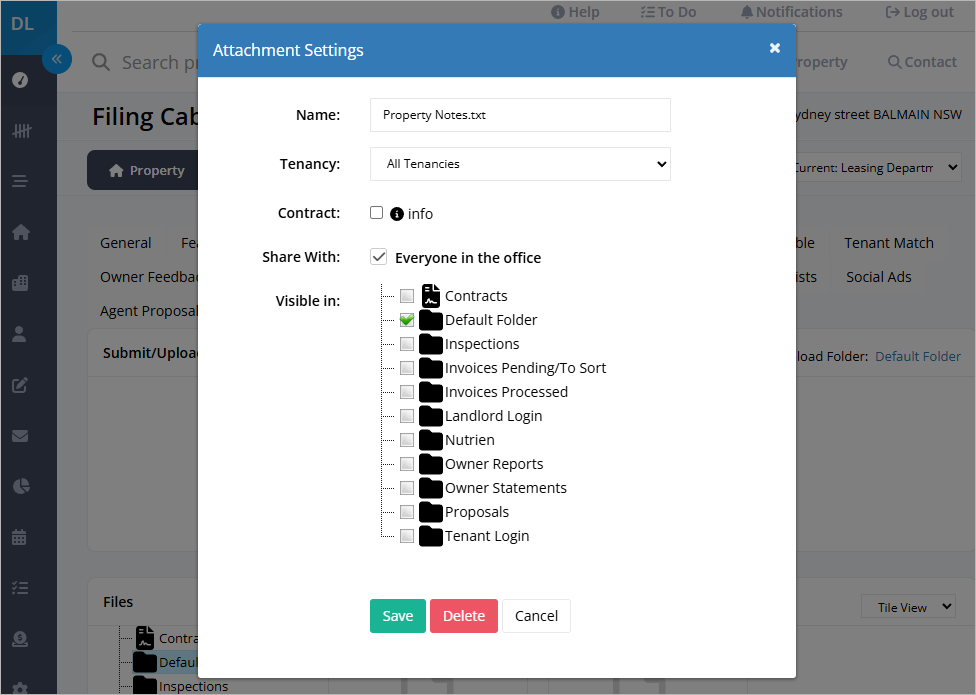The image size is (976, 695).
Task: Open the home sidebar icon
Action: point(21,232)
